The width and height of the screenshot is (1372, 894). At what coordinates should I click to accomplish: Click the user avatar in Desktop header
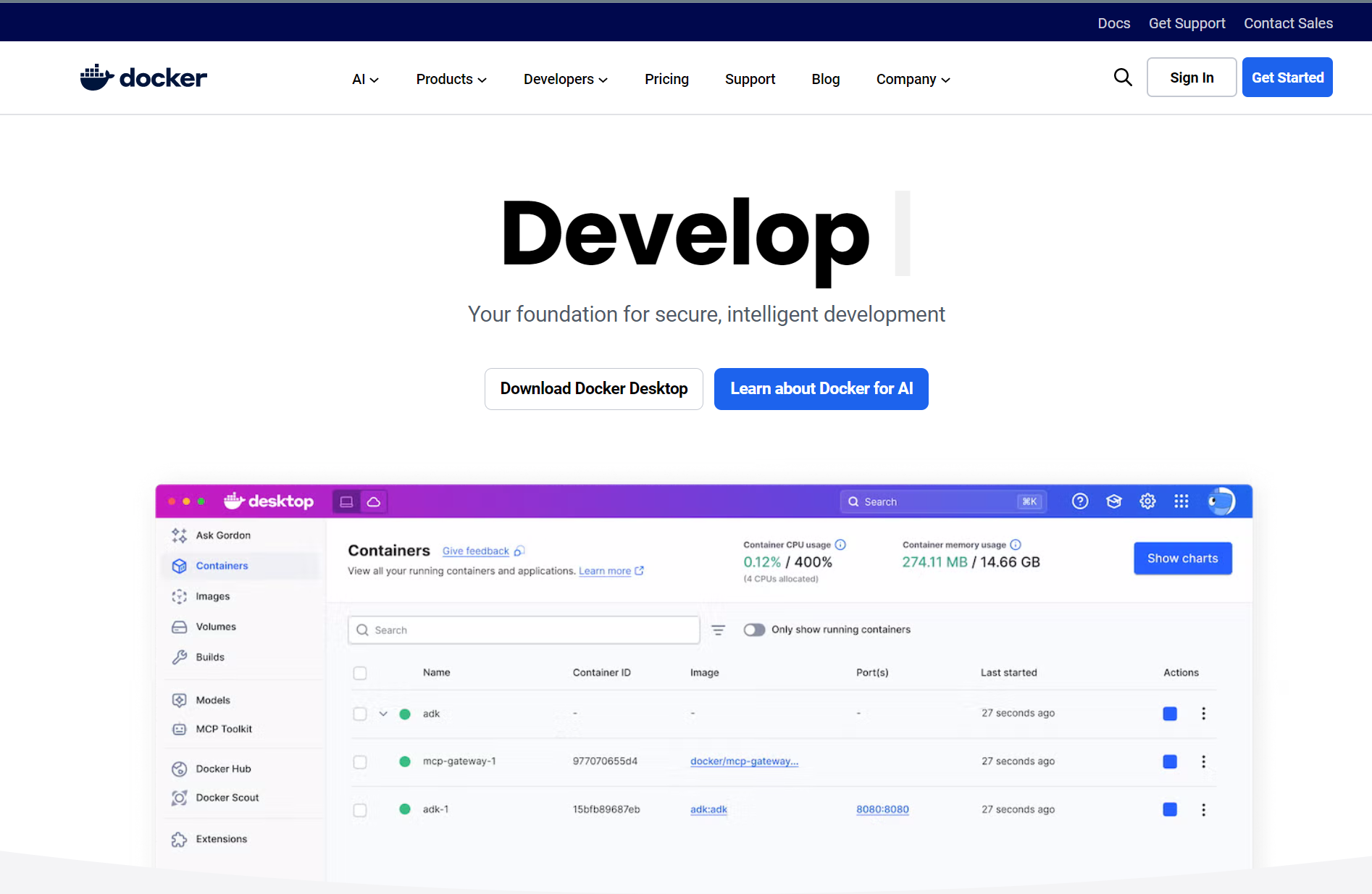1221,501
